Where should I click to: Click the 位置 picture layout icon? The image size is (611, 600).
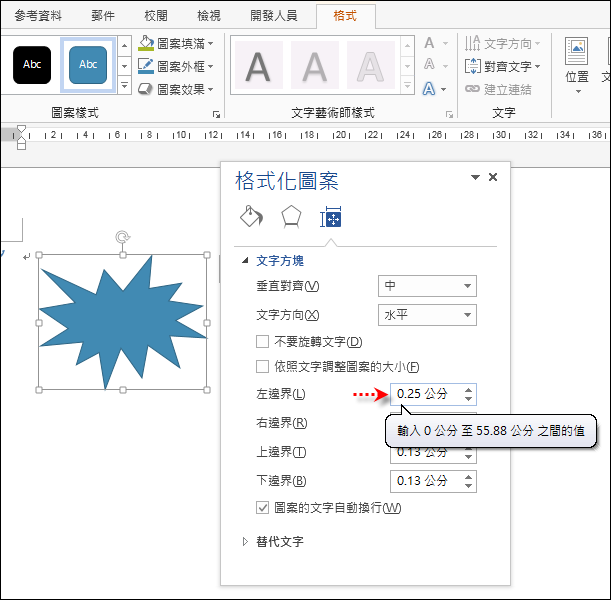(577, 51)
